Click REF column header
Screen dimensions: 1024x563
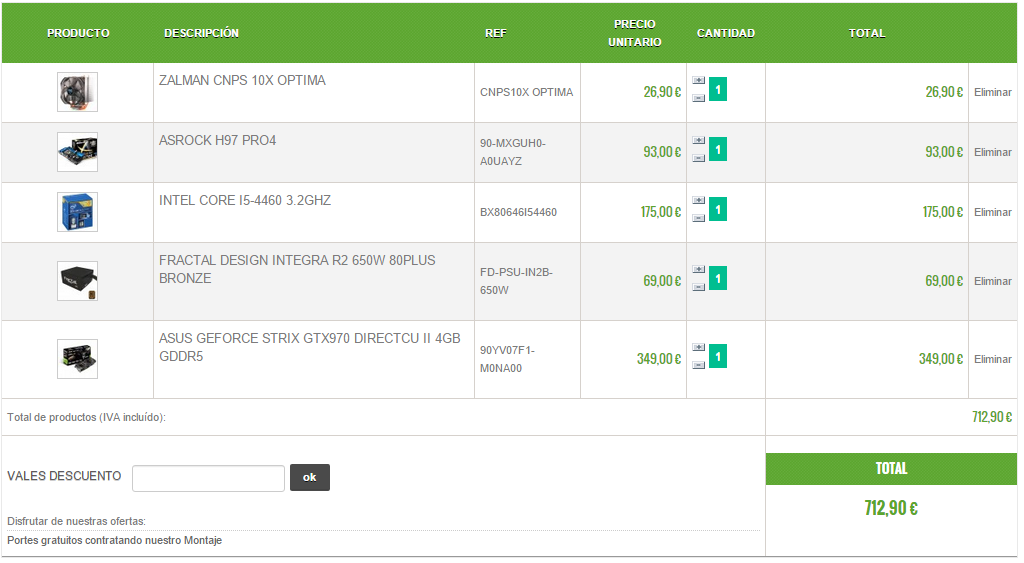click(496, 33)
